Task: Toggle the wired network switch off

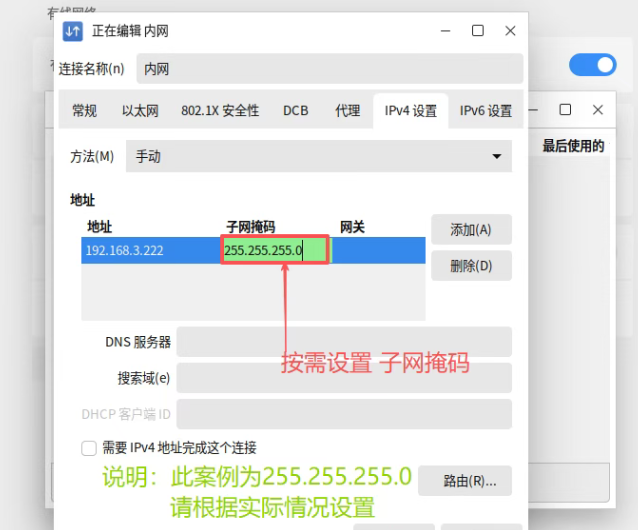Action: [x=592, y=65]
